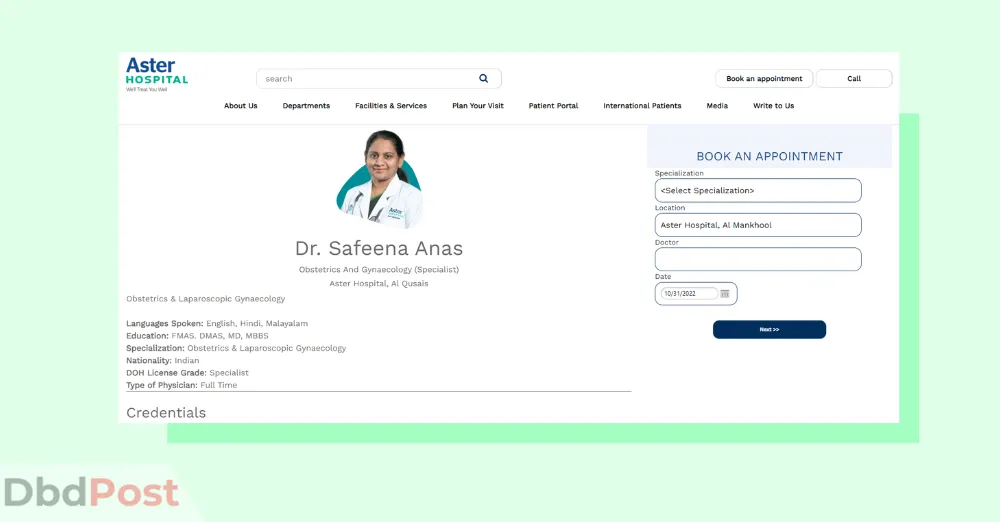
Task: Click Dr. Safeena Anas profile photo
Action: click(379, 179)
